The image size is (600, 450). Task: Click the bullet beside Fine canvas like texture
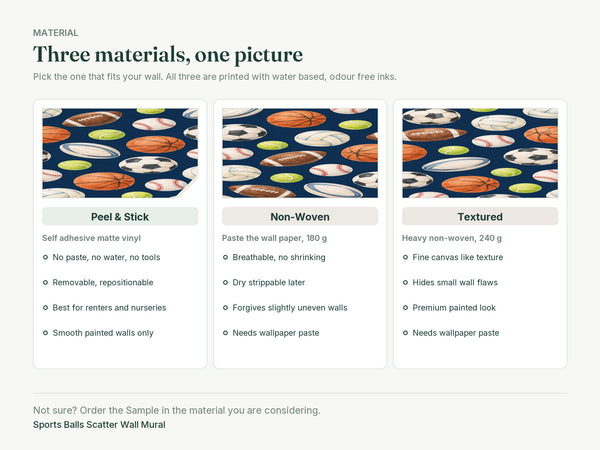[405, 257]
